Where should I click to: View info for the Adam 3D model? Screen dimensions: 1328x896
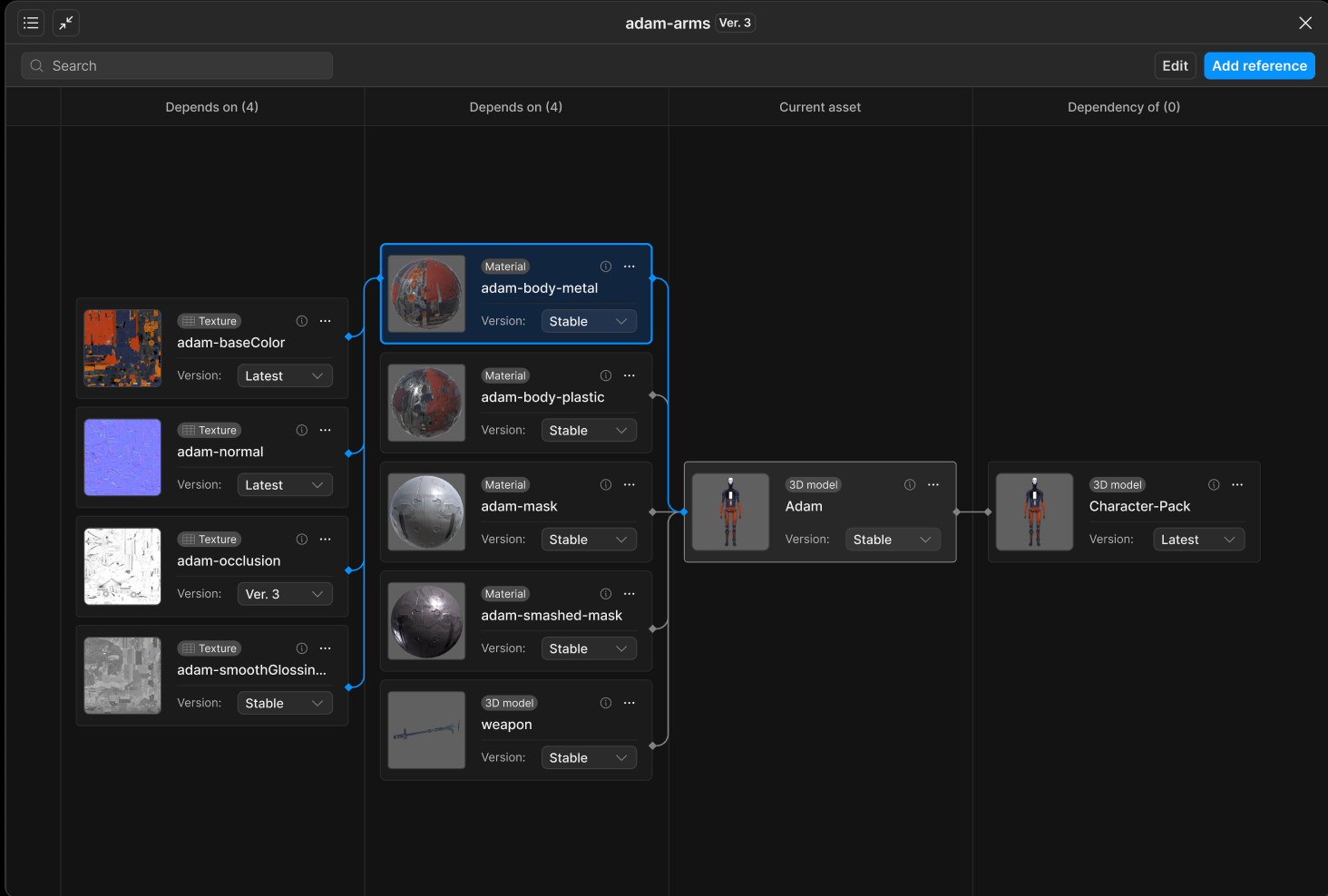909,484
